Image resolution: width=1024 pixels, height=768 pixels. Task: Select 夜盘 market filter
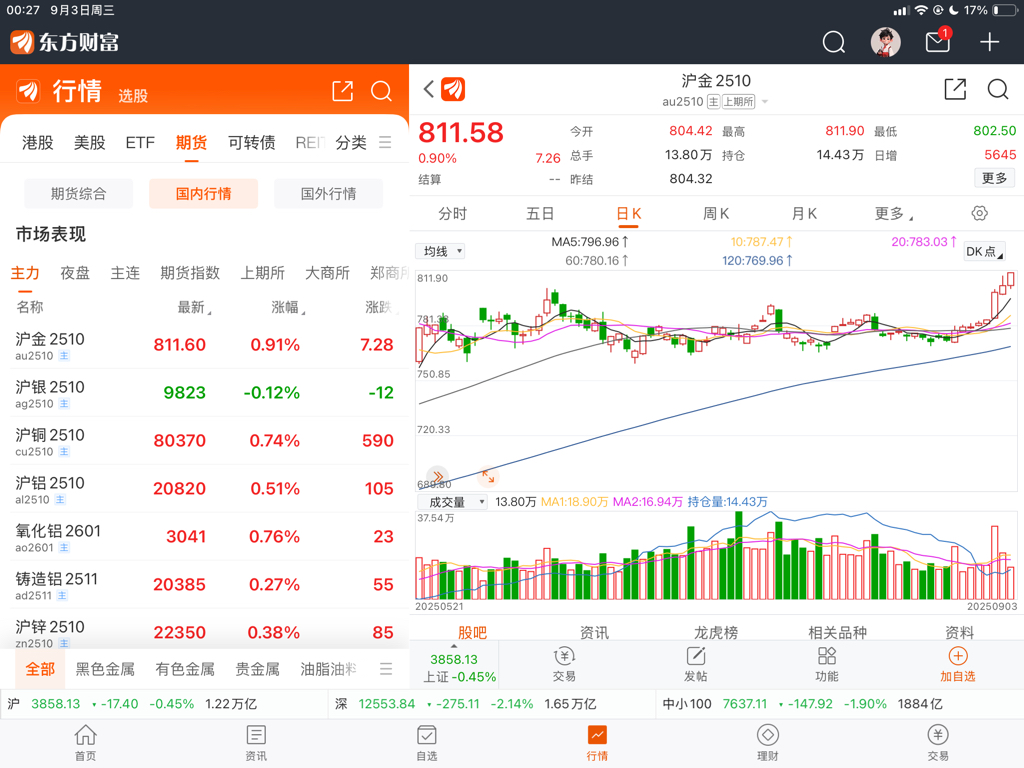[x=75, y=273]
